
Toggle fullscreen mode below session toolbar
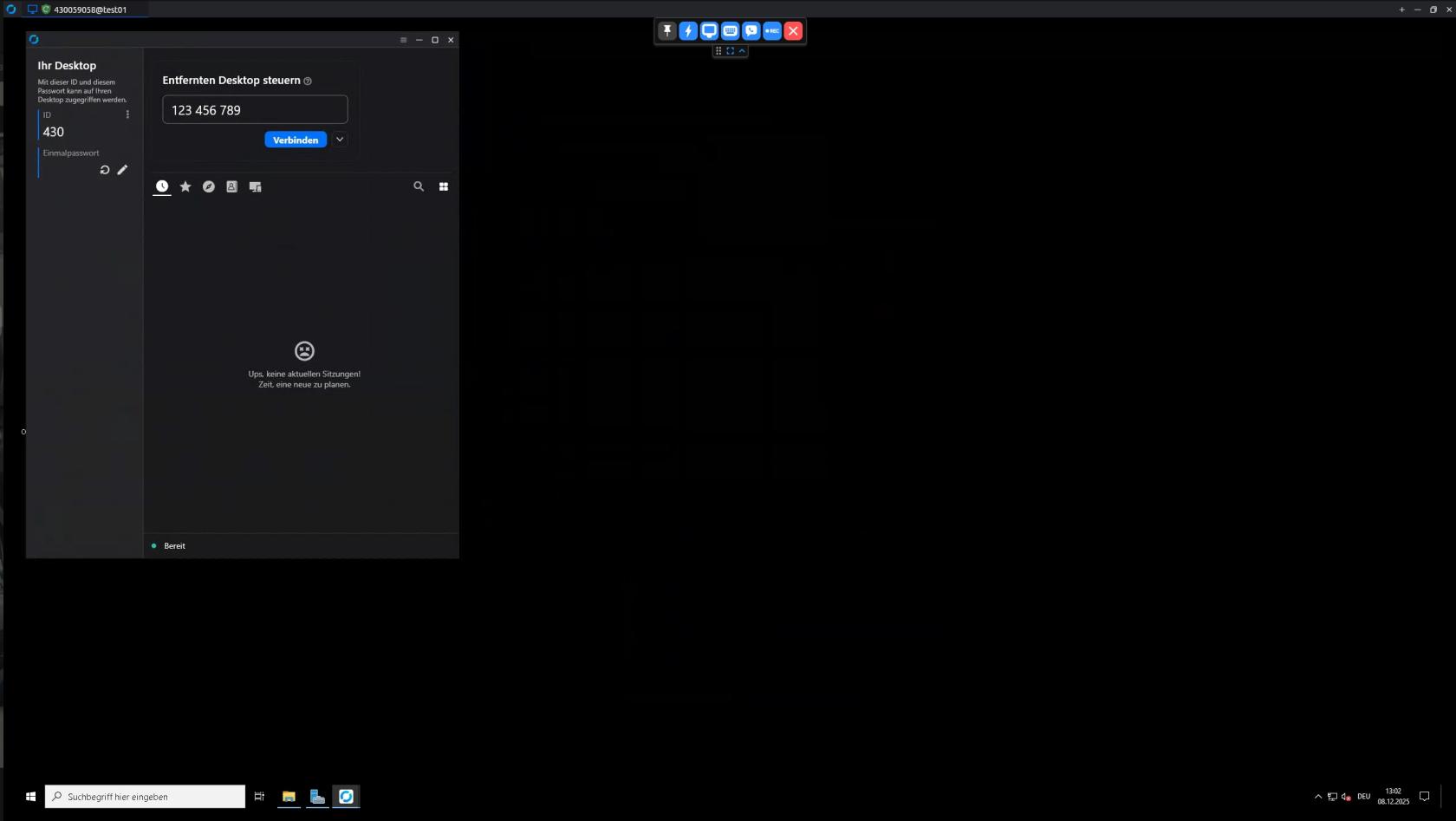(730, 51)
